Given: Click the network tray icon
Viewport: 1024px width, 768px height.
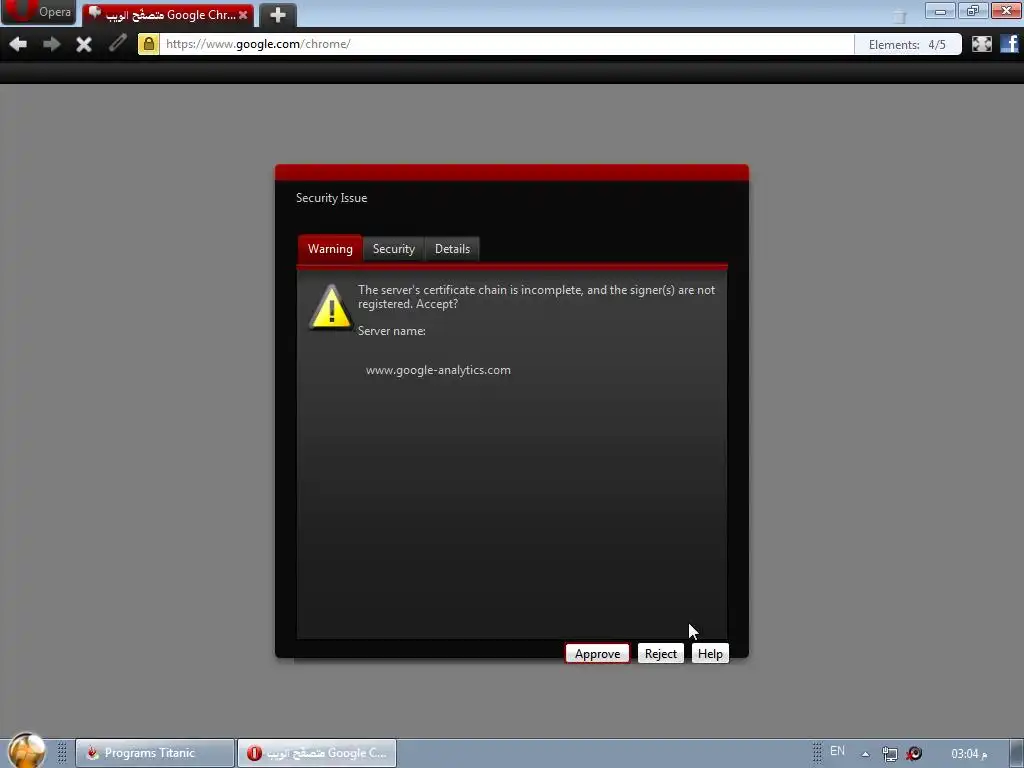Looking at the screenshot, I should tap(889, 754).
